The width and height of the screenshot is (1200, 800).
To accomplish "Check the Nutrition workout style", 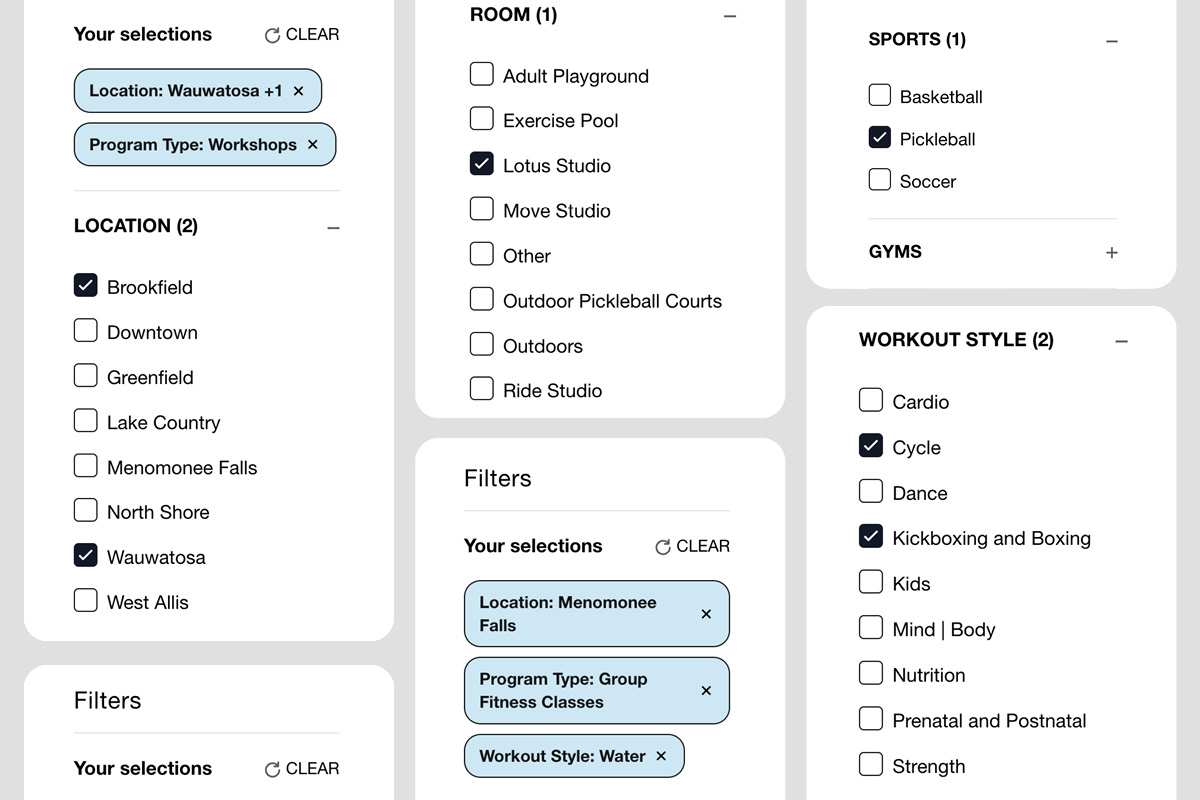I will point(871,673).
